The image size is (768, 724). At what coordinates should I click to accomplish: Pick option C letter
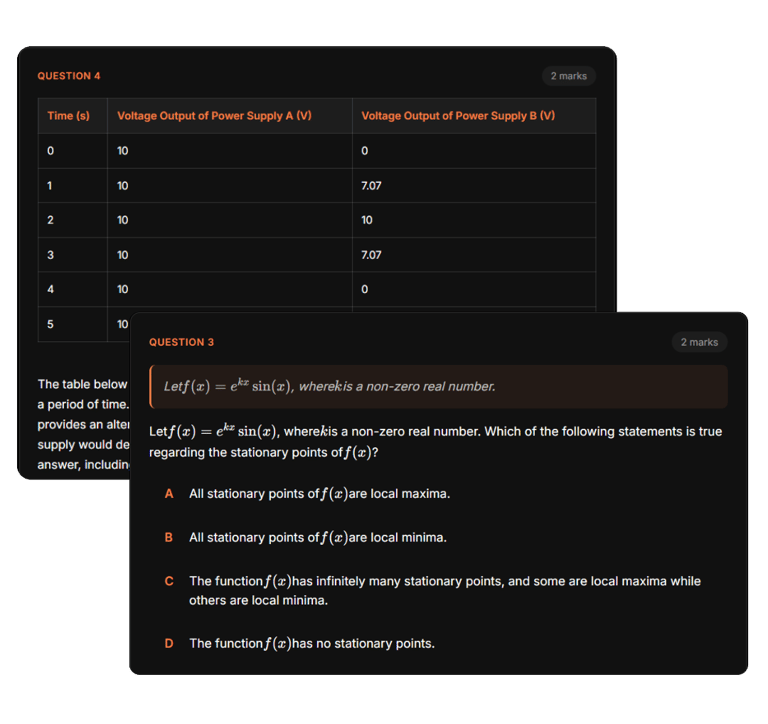[x=169, y=581]
